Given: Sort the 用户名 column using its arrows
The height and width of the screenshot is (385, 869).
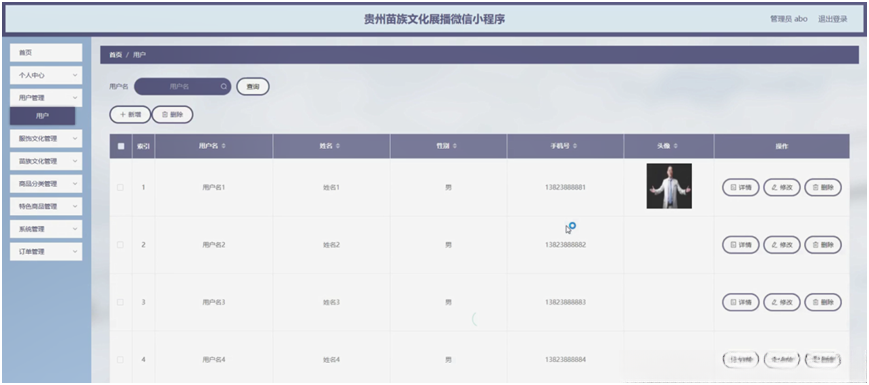Looking at the screenshot, I should click(x=224, y=146).
